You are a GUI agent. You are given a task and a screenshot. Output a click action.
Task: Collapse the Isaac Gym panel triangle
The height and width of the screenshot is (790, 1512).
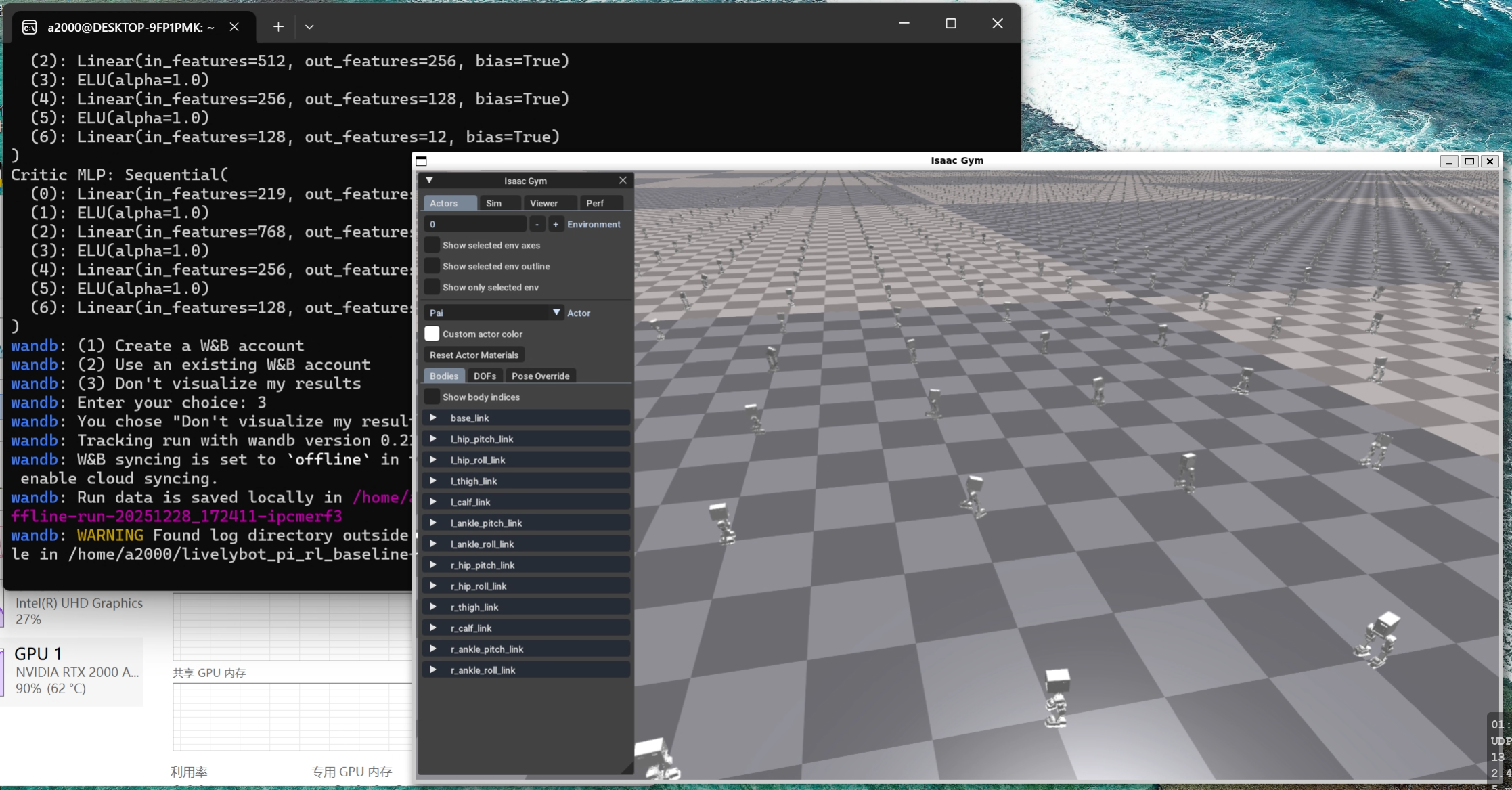429,181
